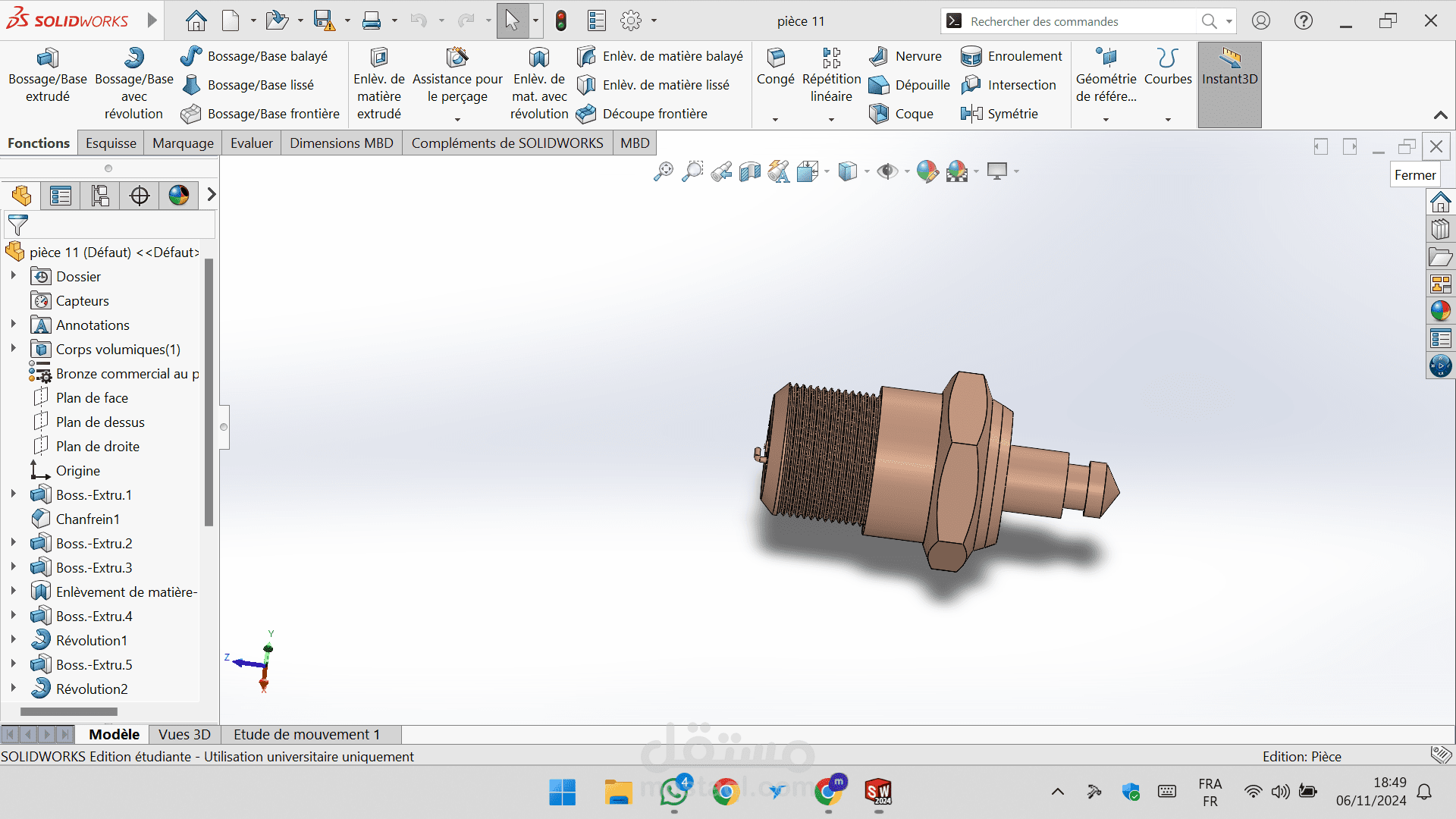Select the Coque shell tool
Viewport: 1456px width, 819px height.
click(902, 114)
